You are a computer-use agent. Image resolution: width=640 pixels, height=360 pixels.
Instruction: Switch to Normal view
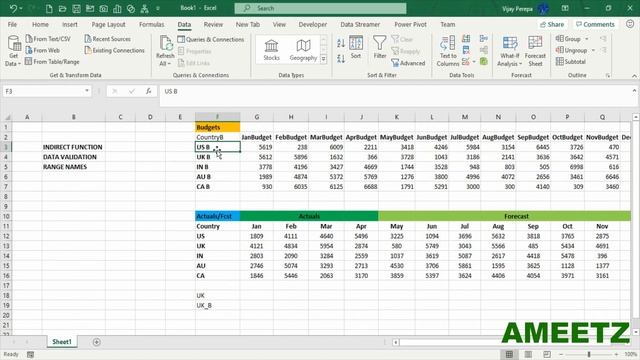(509, 354)
